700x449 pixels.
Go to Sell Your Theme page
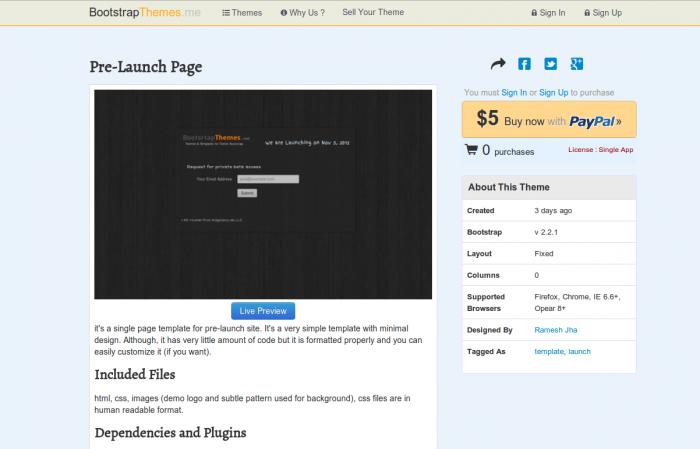click(373, 13)
